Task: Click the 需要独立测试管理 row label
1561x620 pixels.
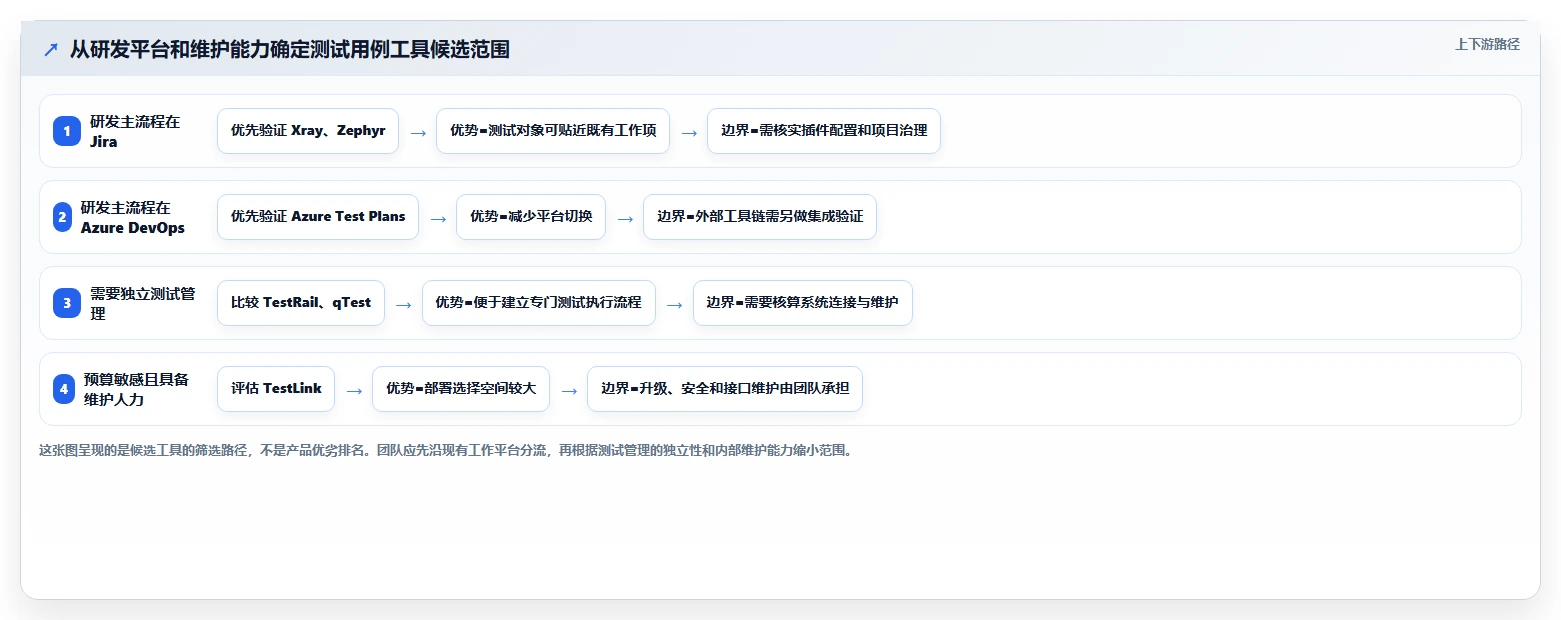Action: 142,303
